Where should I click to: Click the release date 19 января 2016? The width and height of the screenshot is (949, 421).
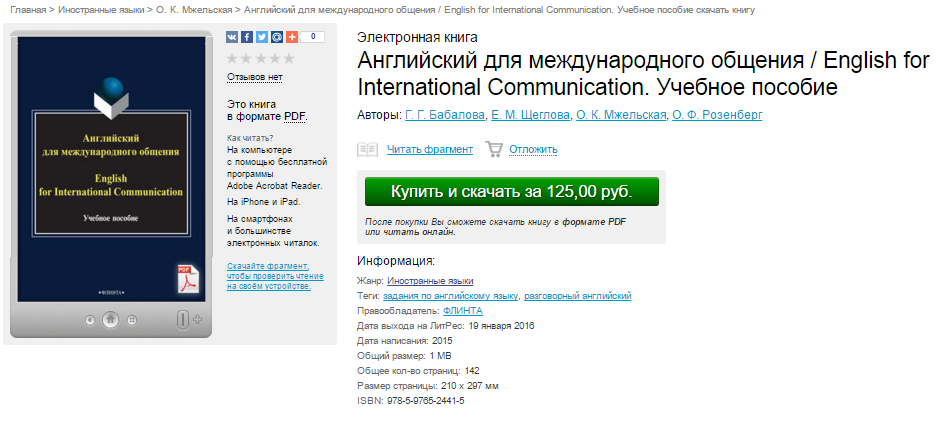[501, 326]
